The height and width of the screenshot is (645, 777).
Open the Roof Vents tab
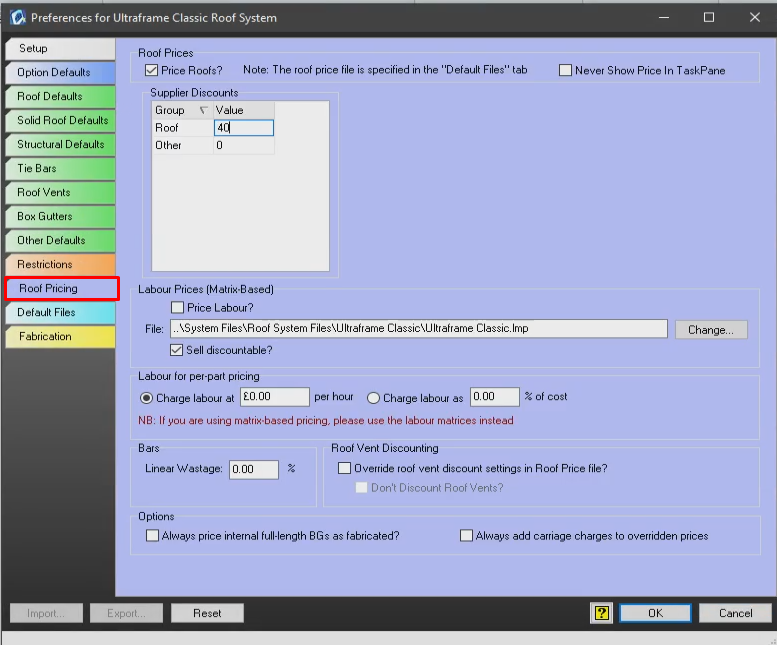[60, 192]
